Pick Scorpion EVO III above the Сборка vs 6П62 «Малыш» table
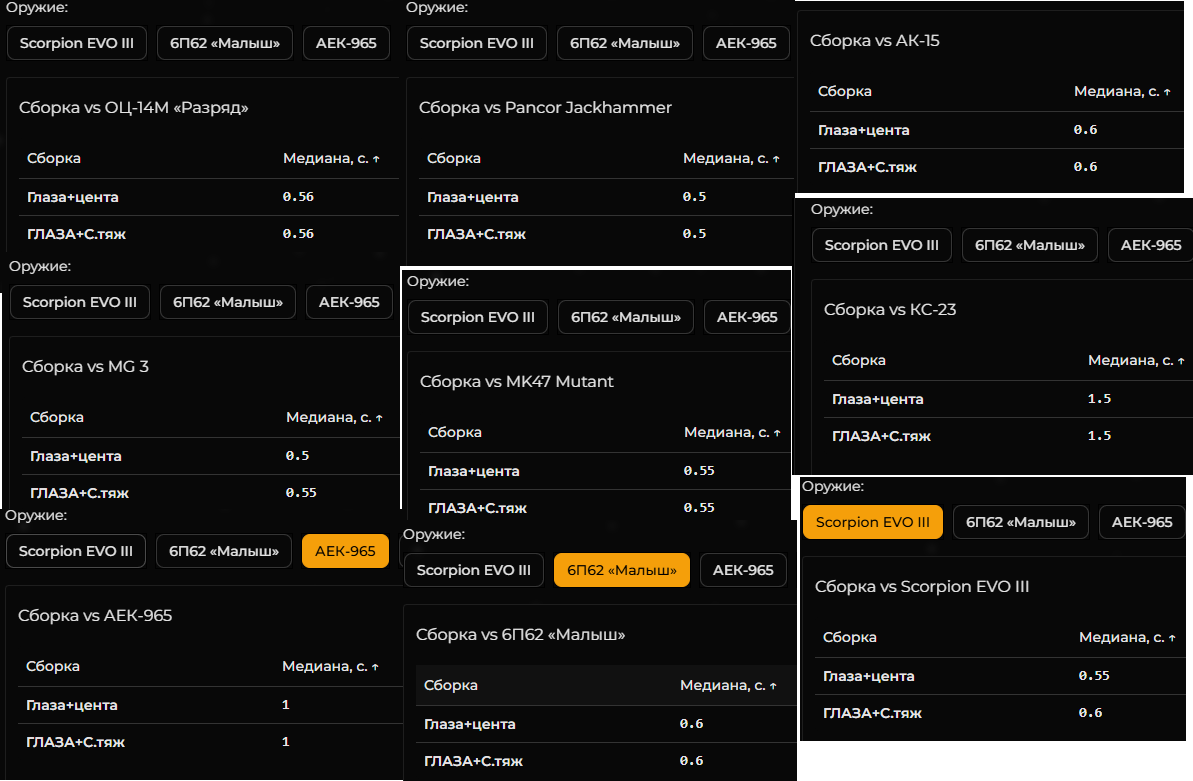Viewport: 1193px width, 781px height. [474, 570]
